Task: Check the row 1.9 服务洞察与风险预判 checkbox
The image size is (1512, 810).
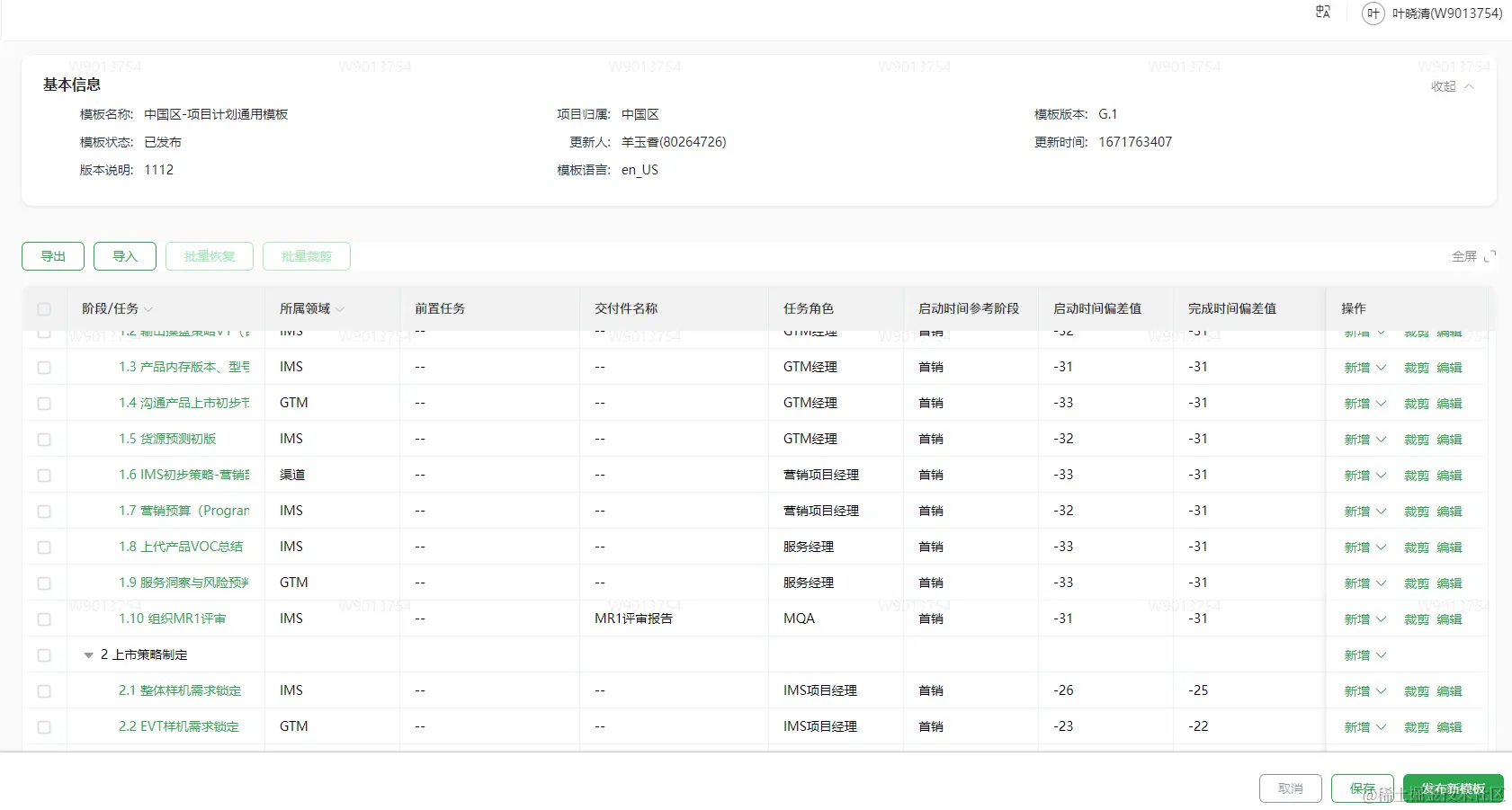Action: click(x=44, y=583)
